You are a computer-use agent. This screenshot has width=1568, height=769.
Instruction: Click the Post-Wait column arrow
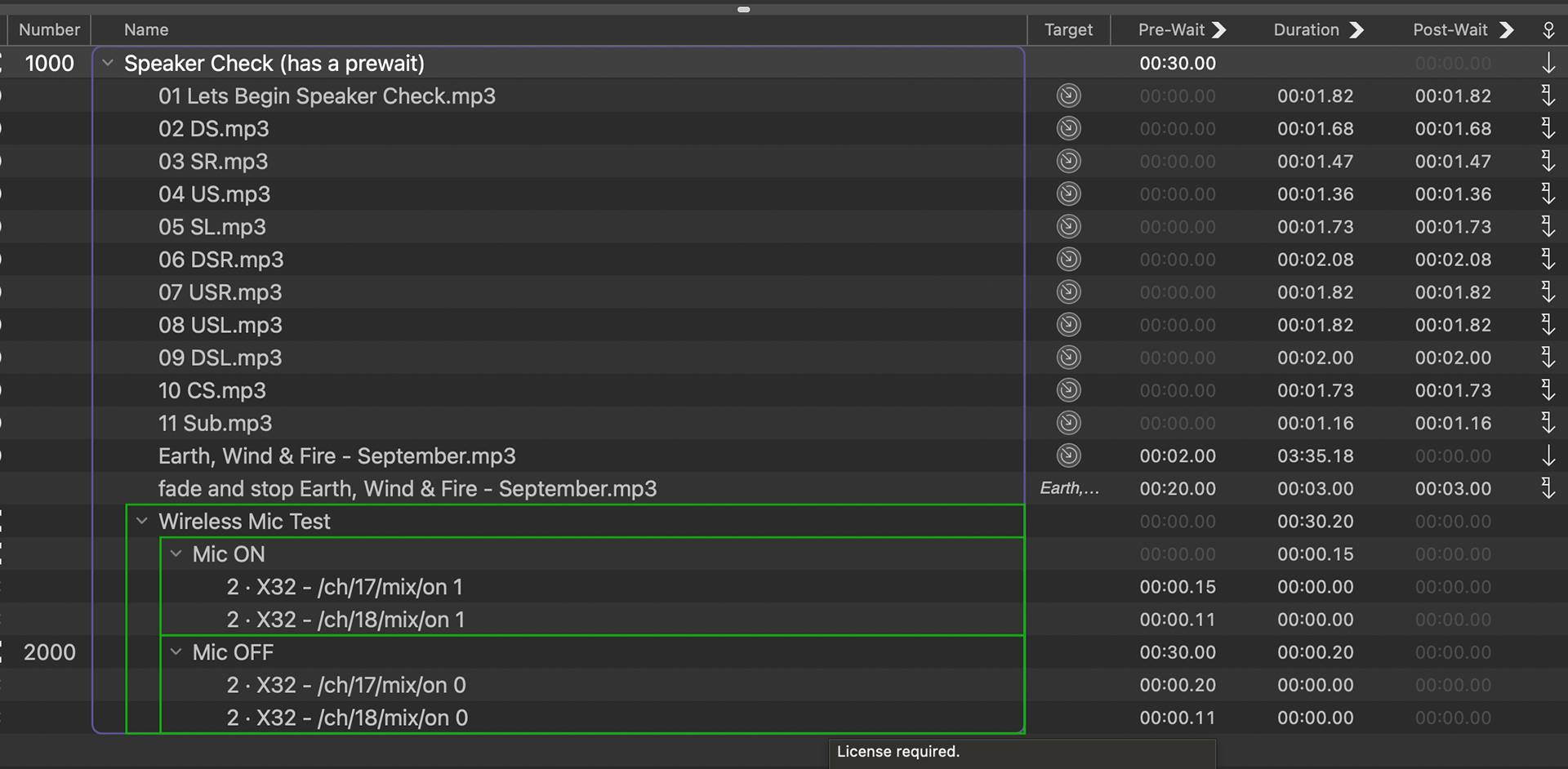coord(1507,30)
